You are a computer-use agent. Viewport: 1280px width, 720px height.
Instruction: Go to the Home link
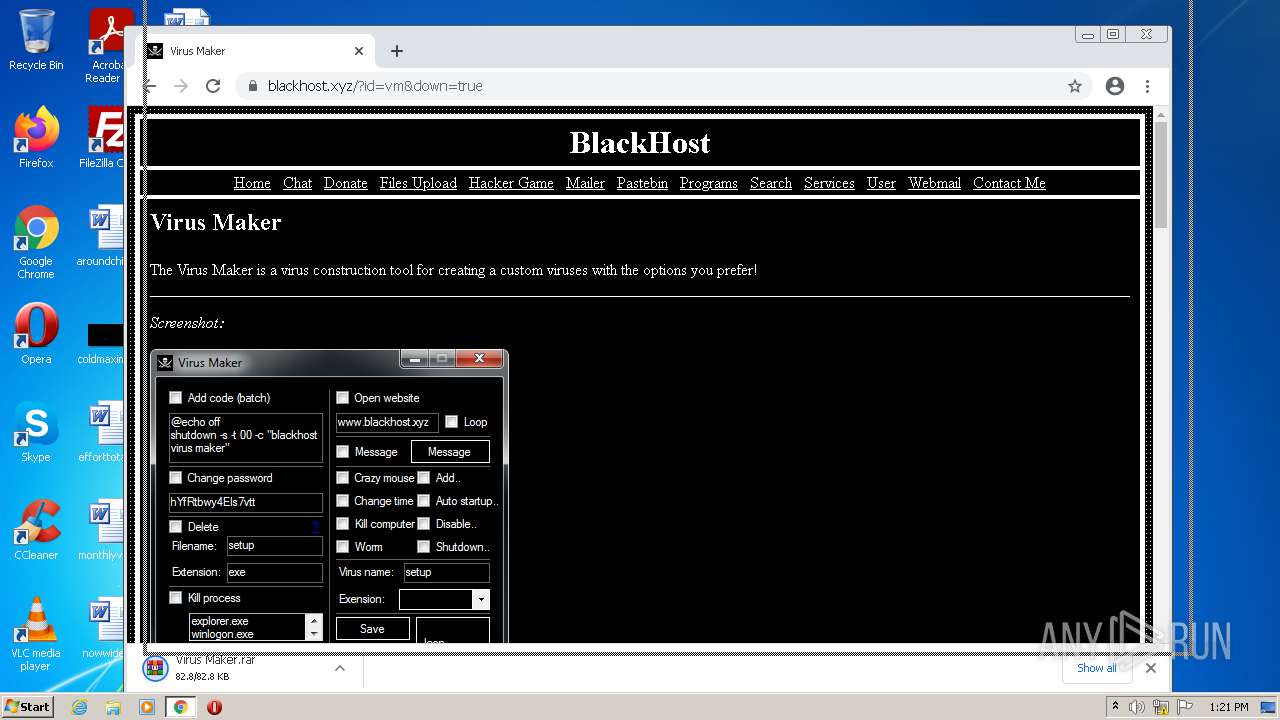[x=252, y=183]
